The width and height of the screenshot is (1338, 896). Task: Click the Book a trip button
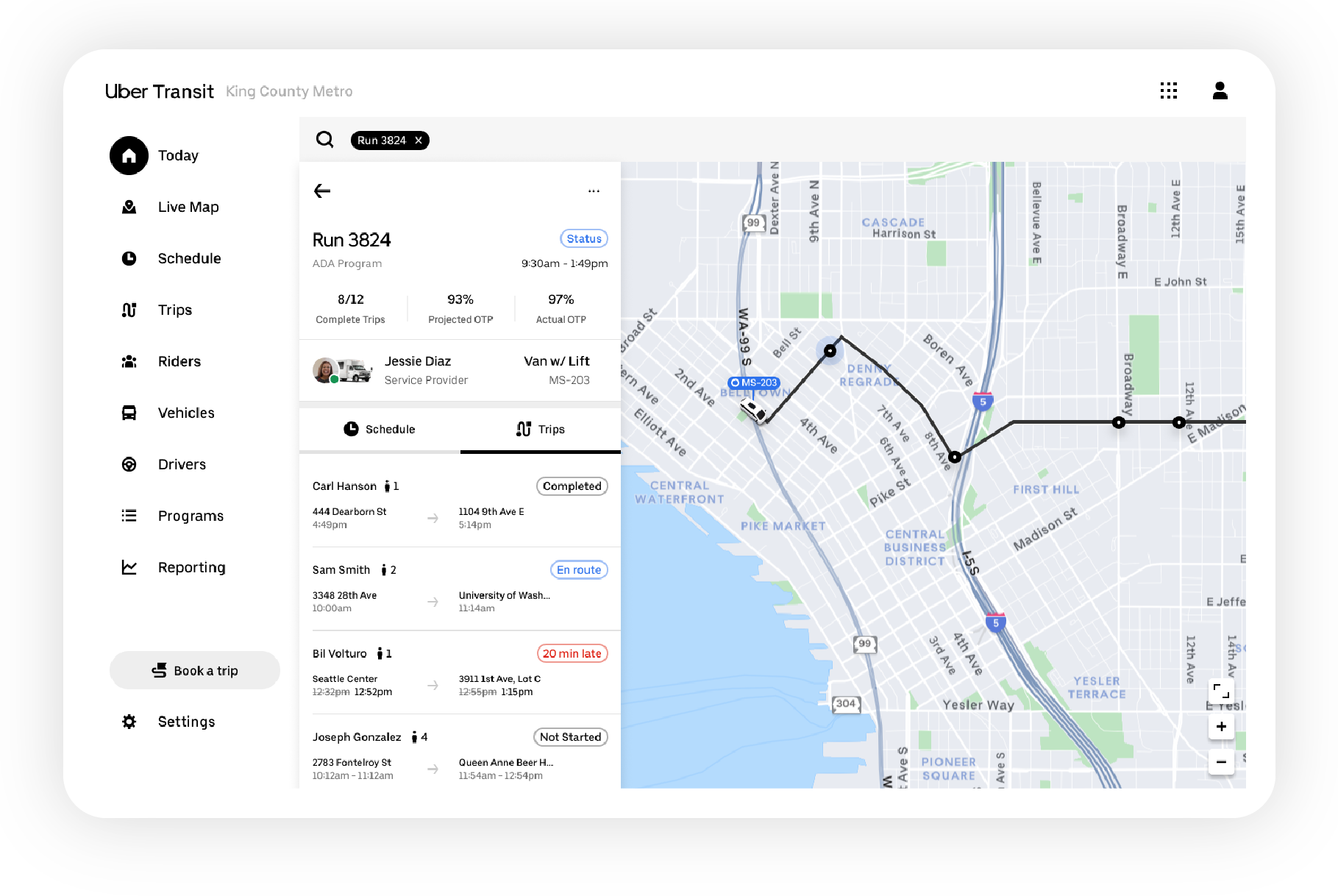tap(194, 670)
